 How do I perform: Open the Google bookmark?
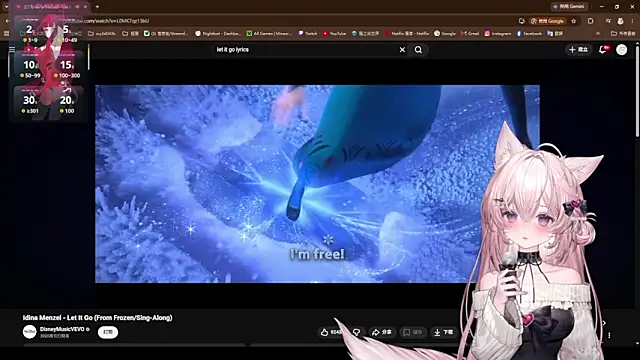(x=445, y=33)
